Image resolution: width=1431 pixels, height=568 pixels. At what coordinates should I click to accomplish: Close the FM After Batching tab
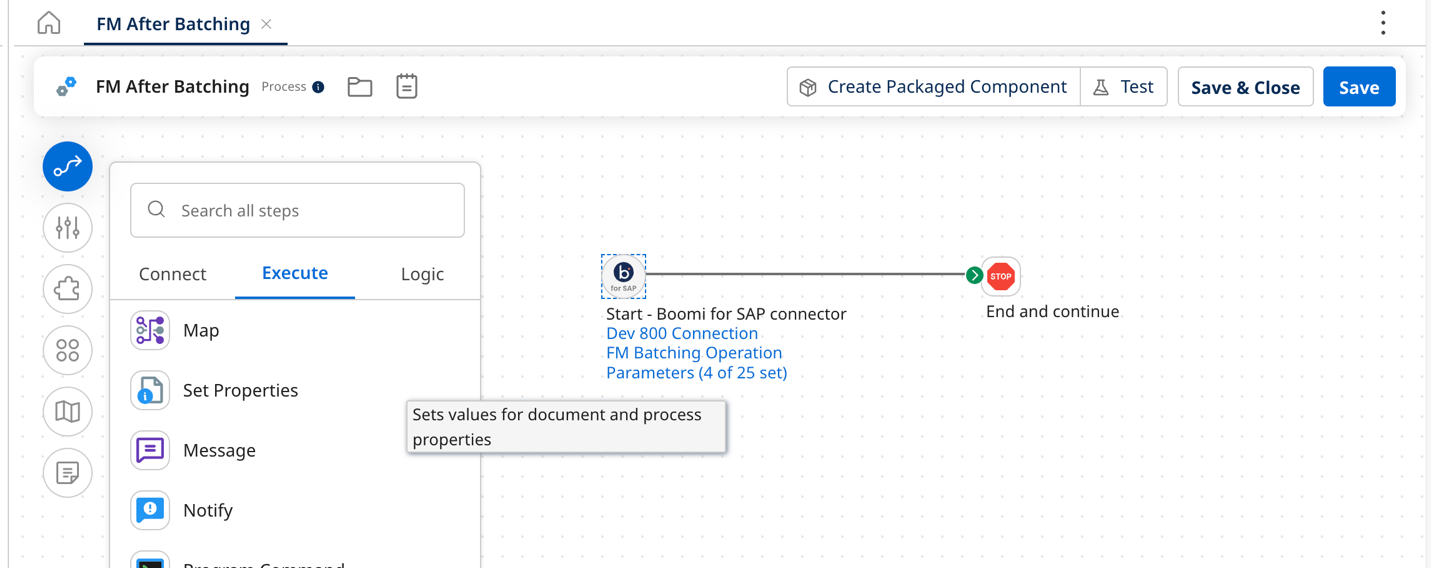(266, 24)
